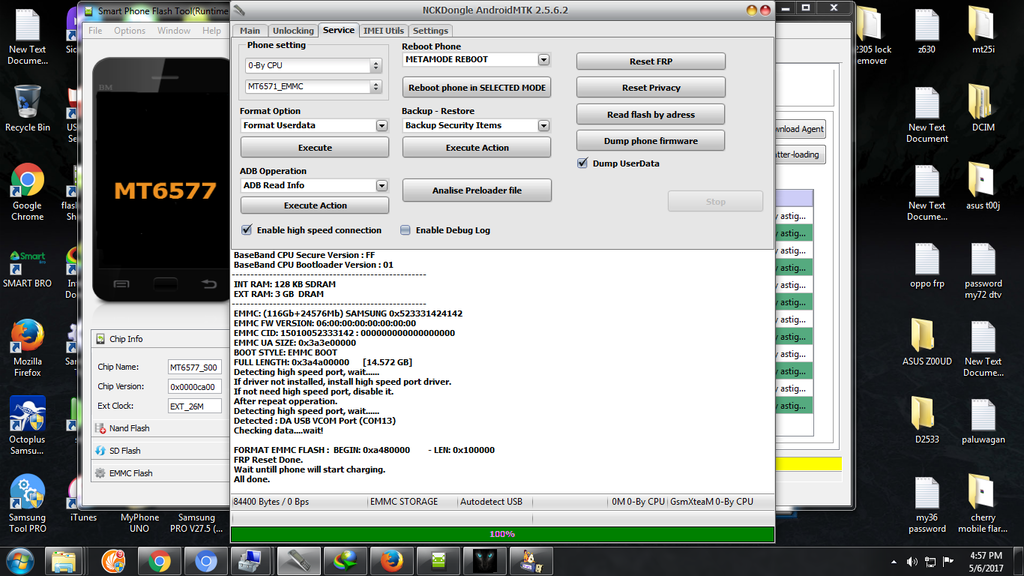Viewport: 1024px width, 576px height.
Task: Open the Reboot Phone mode dropdown
Action: click(x=543, y=60)
